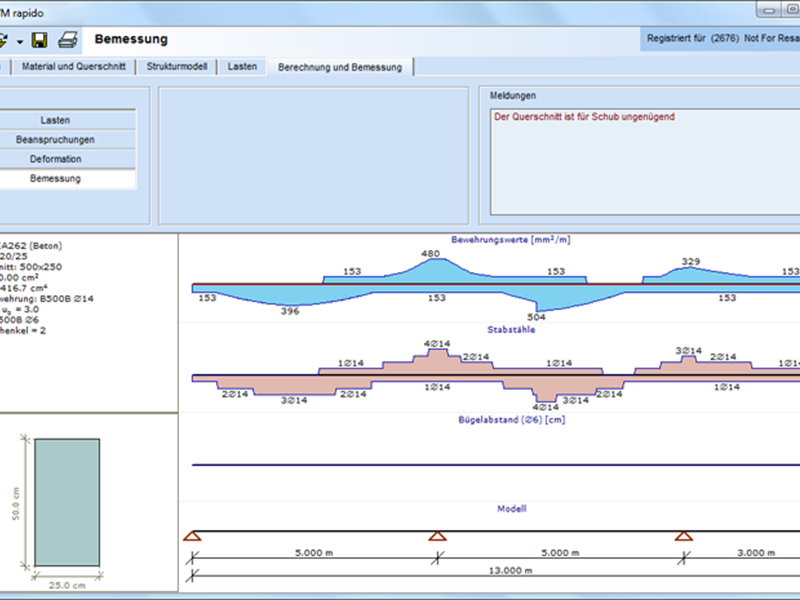Click the middle support at 5 m
Screen dimensions: 800x600
438,537
